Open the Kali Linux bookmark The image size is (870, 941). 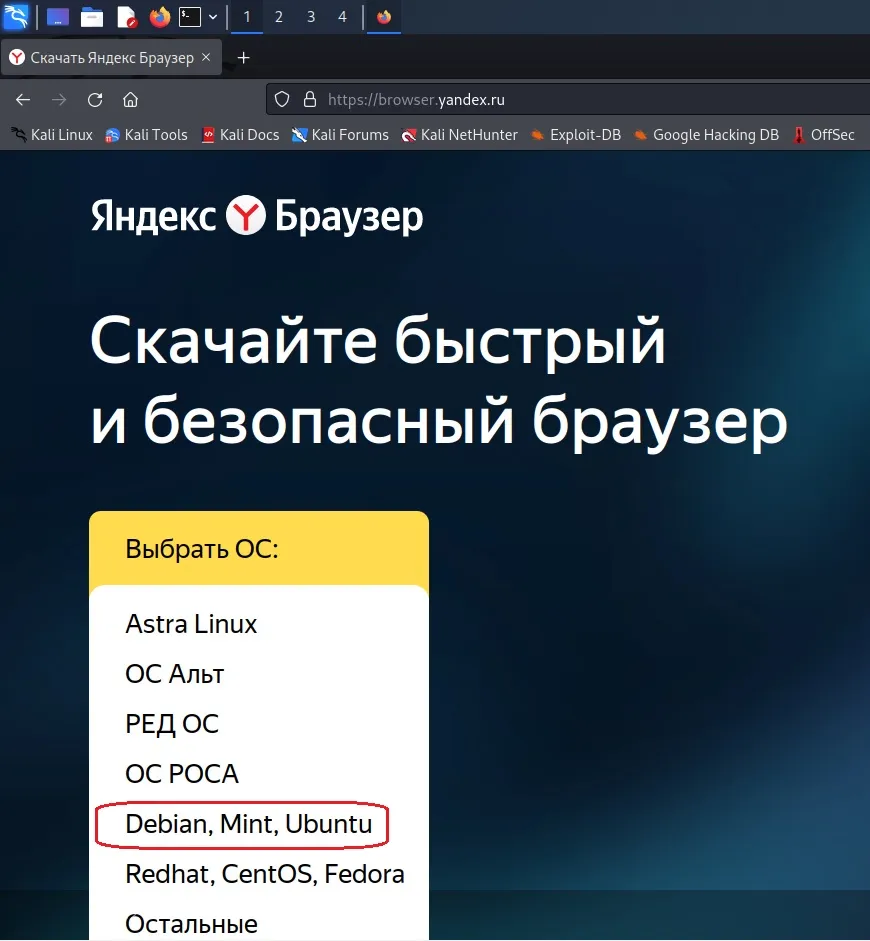click(52, 135)
